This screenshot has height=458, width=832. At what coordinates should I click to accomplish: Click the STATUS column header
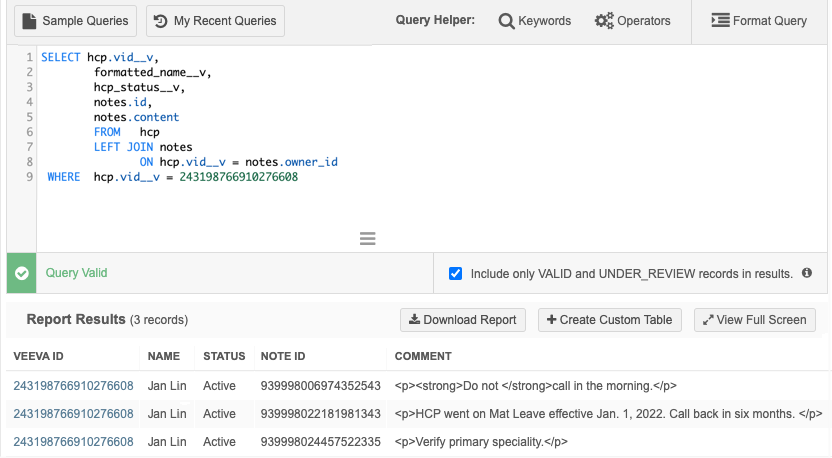(224, 356)
